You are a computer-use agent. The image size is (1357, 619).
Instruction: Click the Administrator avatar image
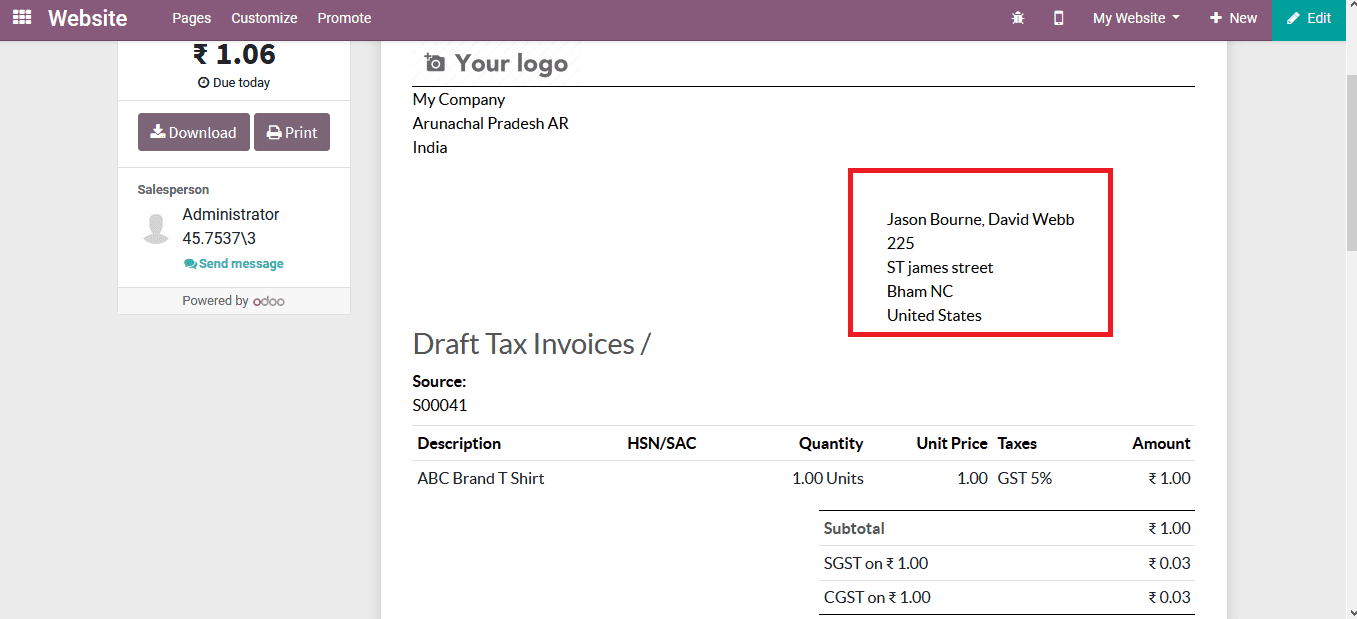point(156,228)
